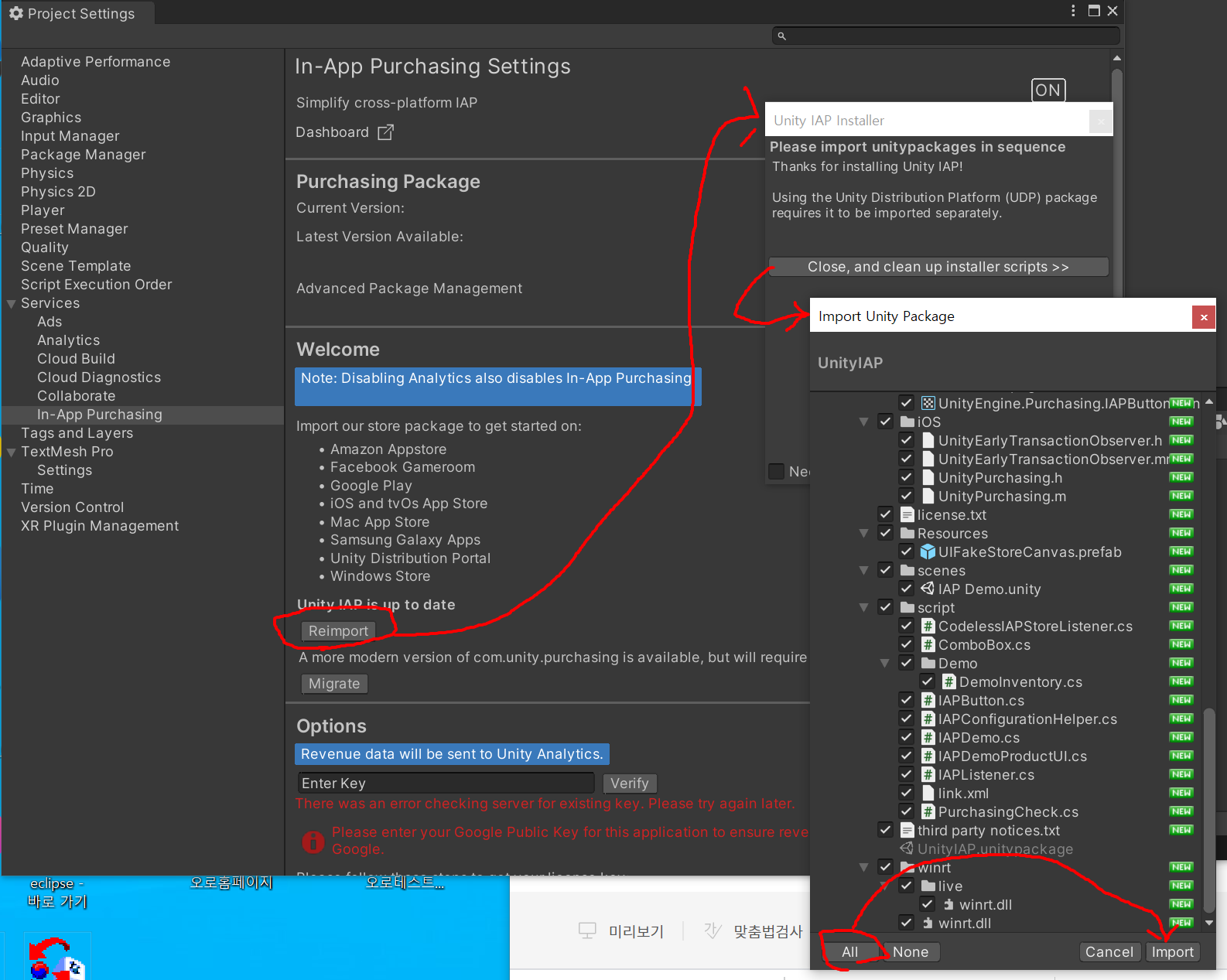Click the license.txt text file icon
This screenshot has width=1227, height=980.
click(907, 514)
